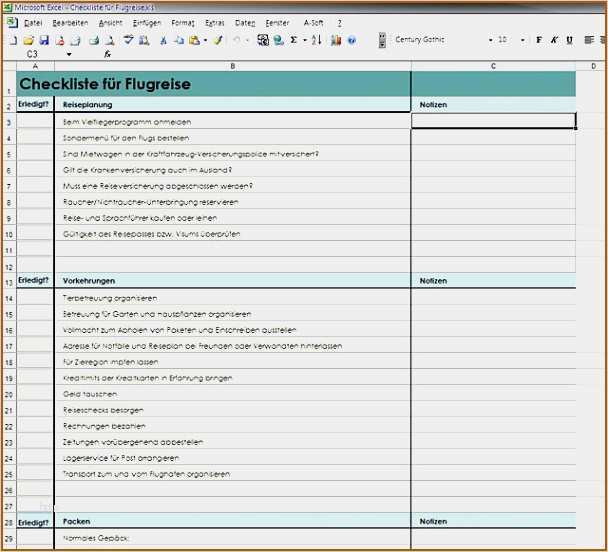Open the Bearbeiten menu
Viewport: 608px width, 552px height.
pyautogui.click(x=70, y=23)
